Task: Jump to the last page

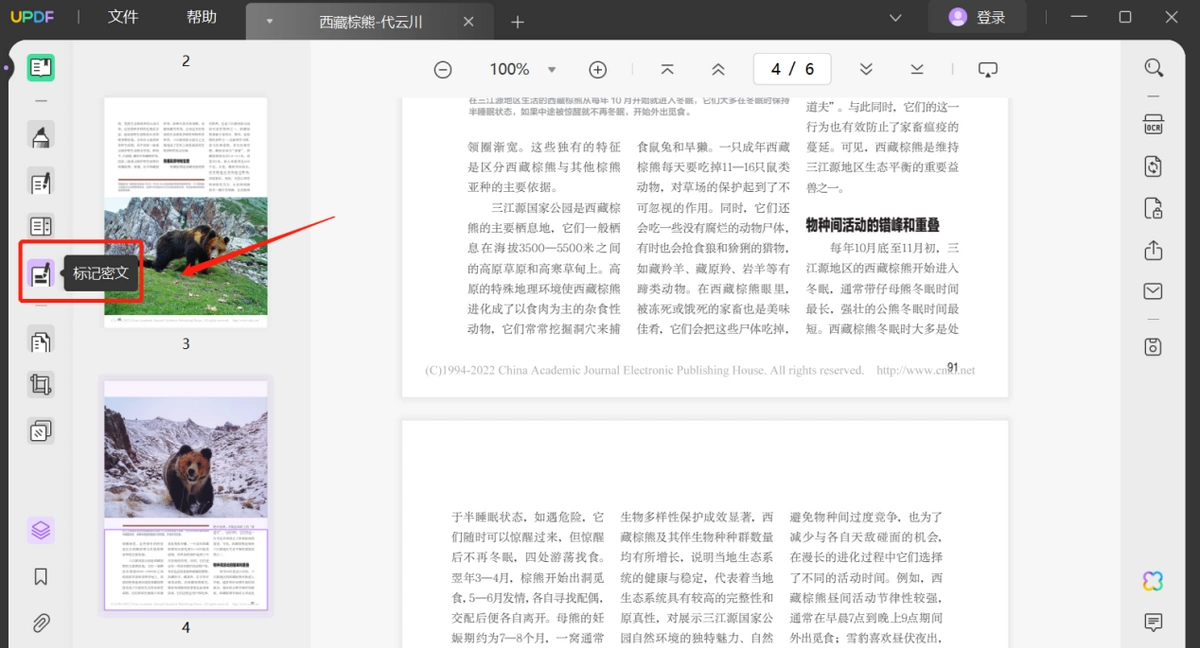Action: coord(917,69)
